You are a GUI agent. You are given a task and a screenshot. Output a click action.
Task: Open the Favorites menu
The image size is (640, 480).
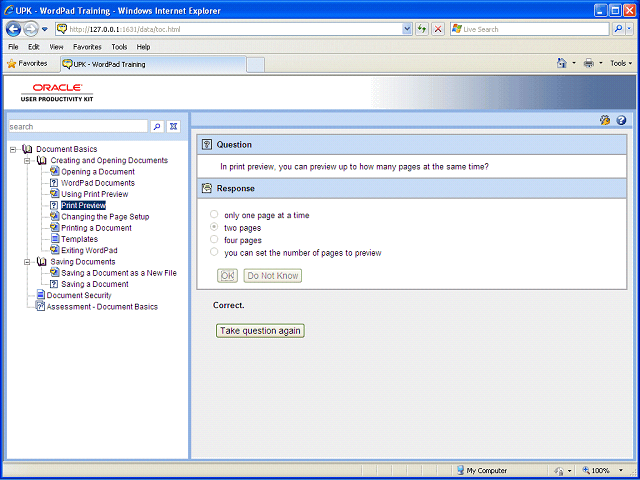tap(87, 47)
